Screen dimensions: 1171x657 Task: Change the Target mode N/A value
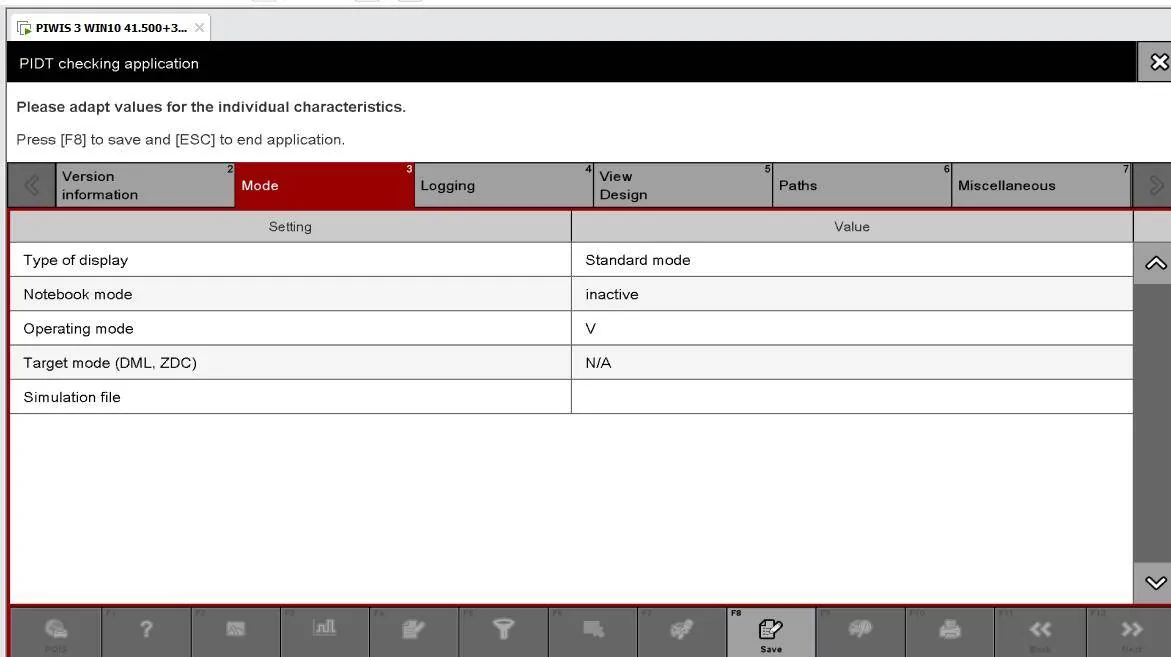[x=852, y=363]
